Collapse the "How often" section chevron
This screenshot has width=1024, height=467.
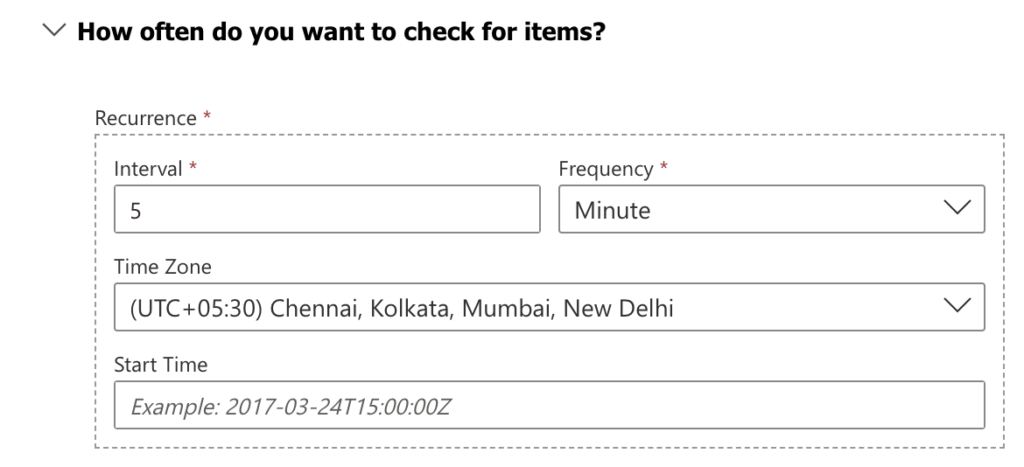point(54,30)
